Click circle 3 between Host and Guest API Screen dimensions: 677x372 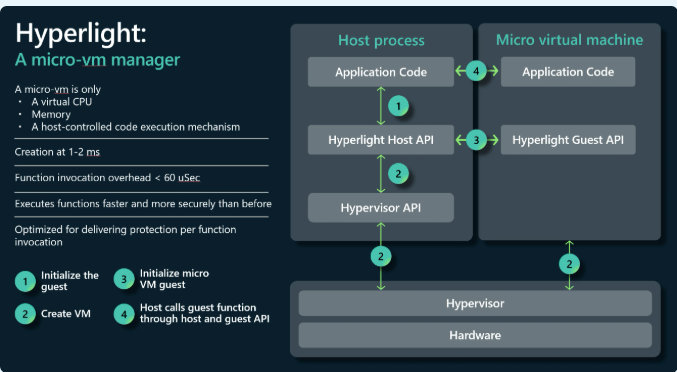point(476,140)
